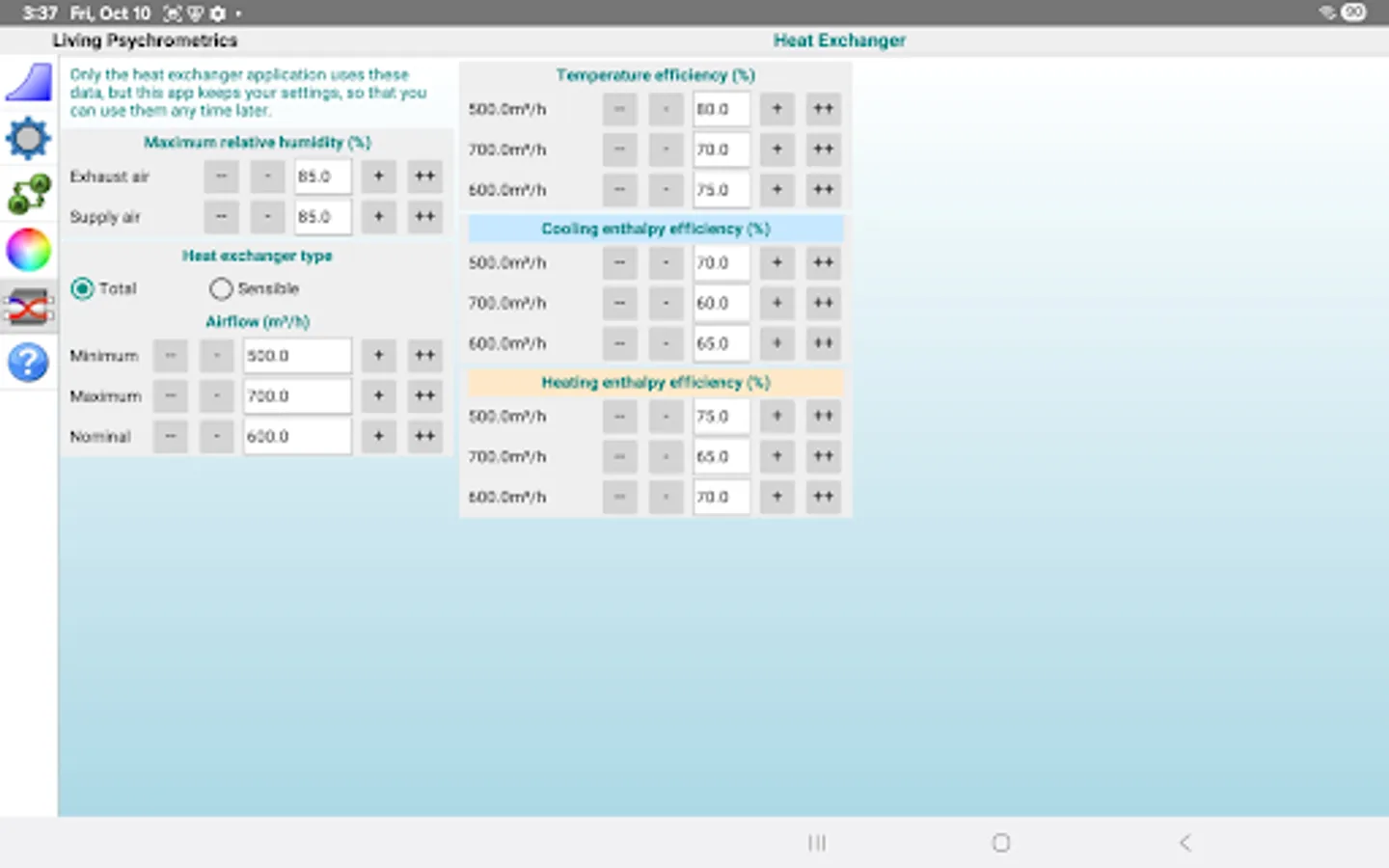The width and height of the screenshot is (1389, 868).
Task: Tap the Back navigation arrow
Action: 1185,842
